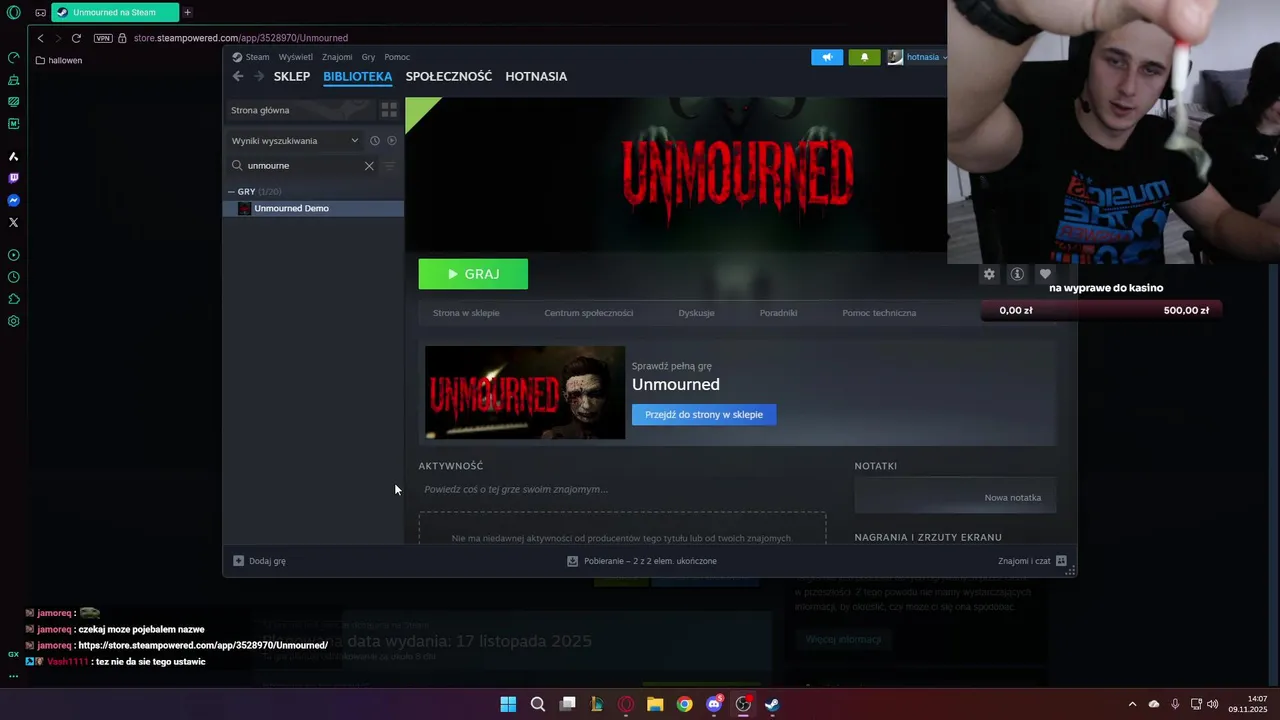This screenshot has width=1280, height=720.
Task: Open downloads status Pobieranie
Action: pos(642,561)
